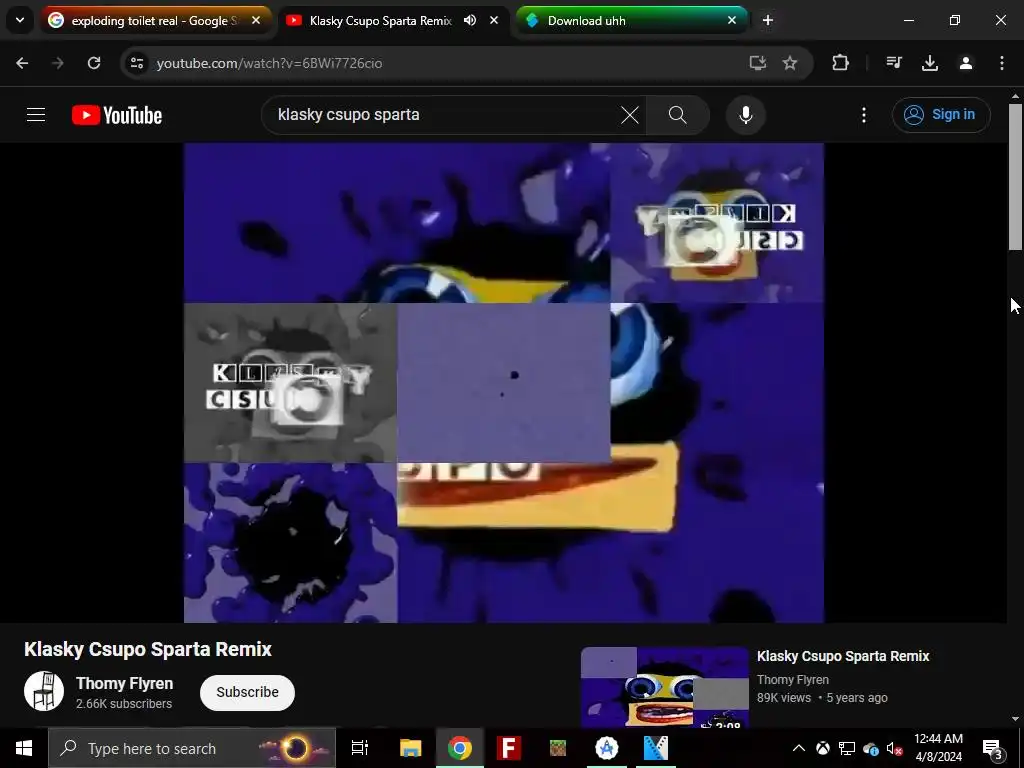Click the YouTube search magnifier button
Viewport: 1024px width, 768px height.
tap(677, 115)
